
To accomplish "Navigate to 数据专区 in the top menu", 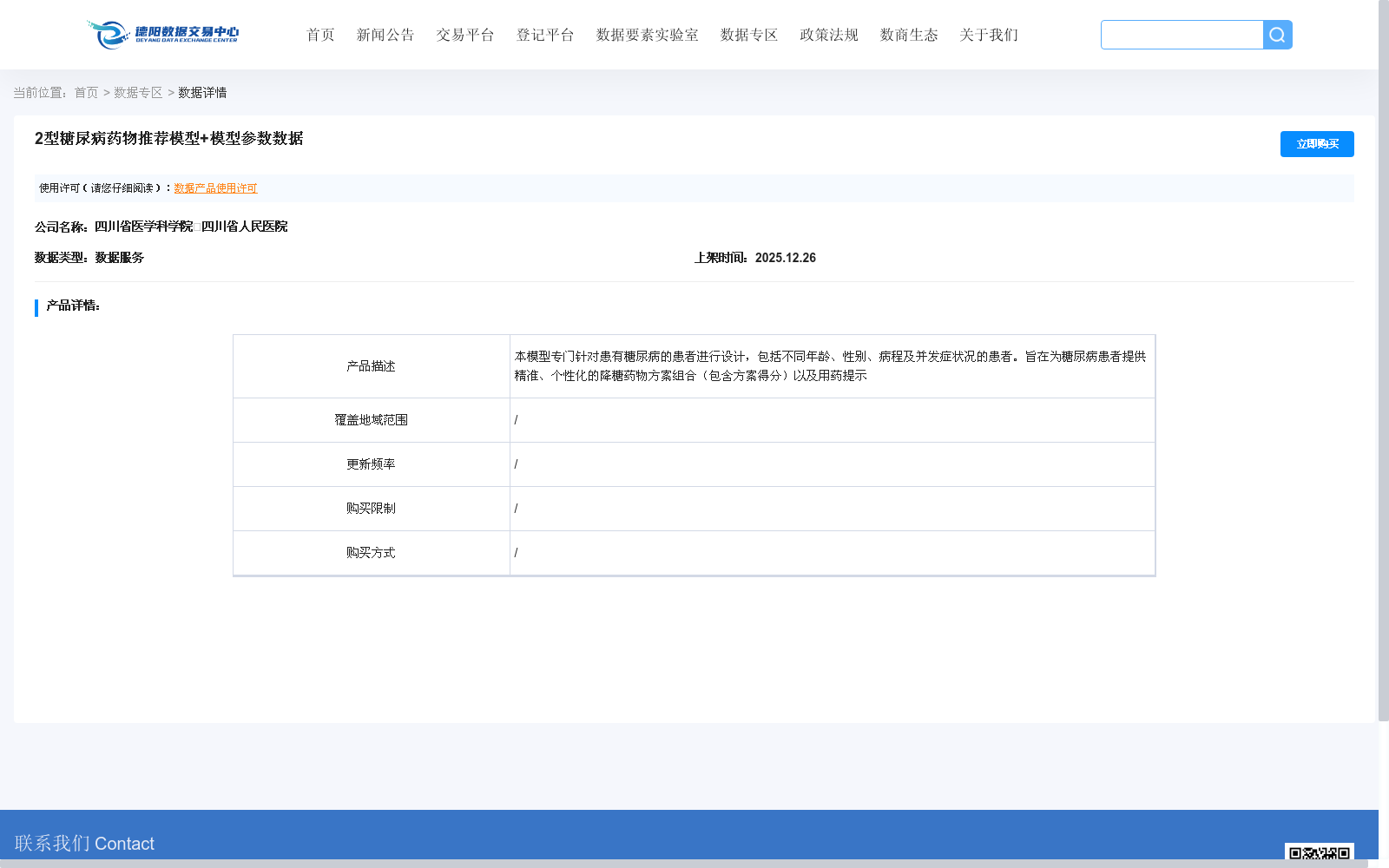I will coord(749,35).
